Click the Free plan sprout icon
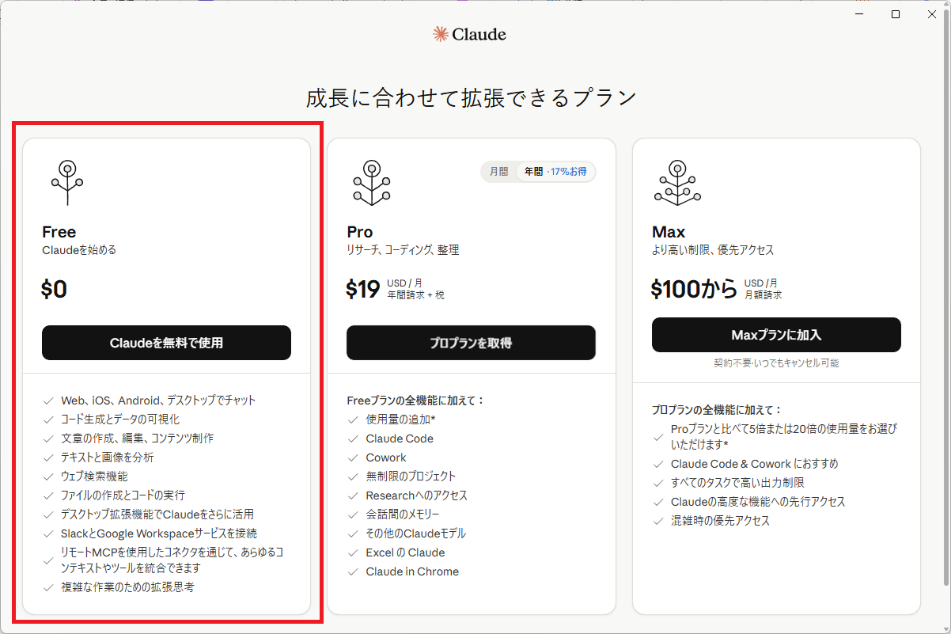This screenshot has height=634, width=951. (x=67, y=183)
